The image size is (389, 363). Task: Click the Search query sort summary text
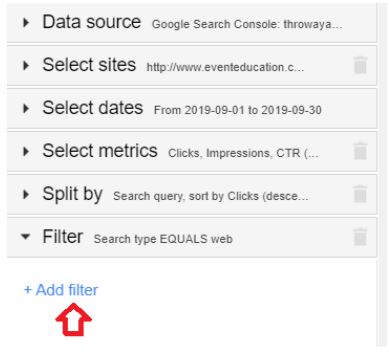(x=211, y=196)
